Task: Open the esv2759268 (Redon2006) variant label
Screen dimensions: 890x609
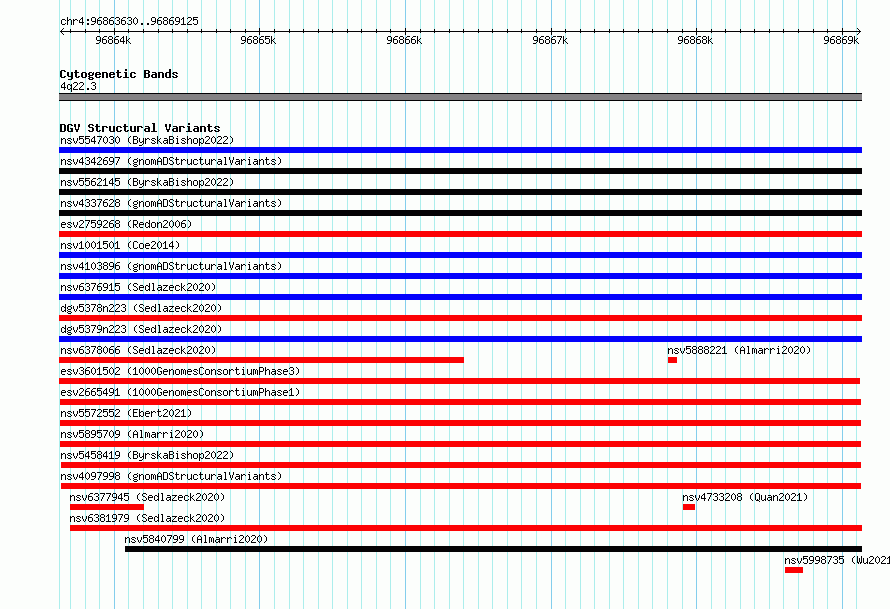Action: 126,224
